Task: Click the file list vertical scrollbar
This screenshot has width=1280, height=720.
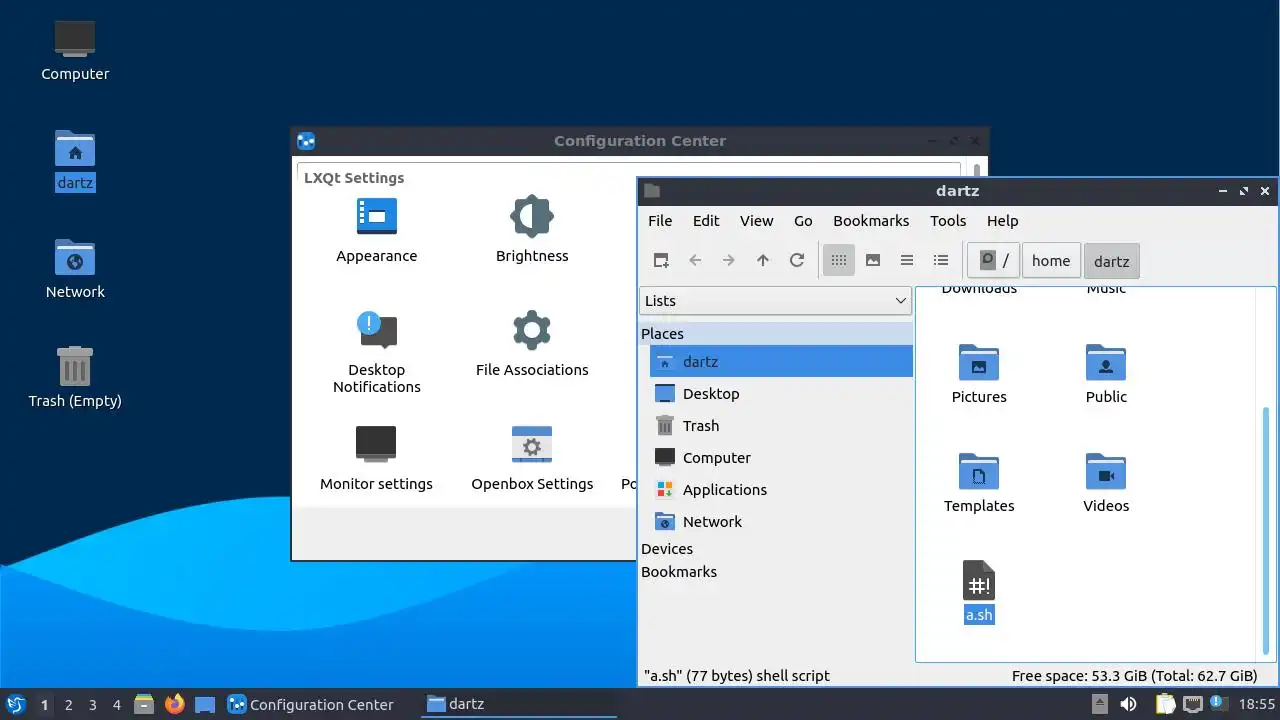Action: click(x=1266, y=530)
